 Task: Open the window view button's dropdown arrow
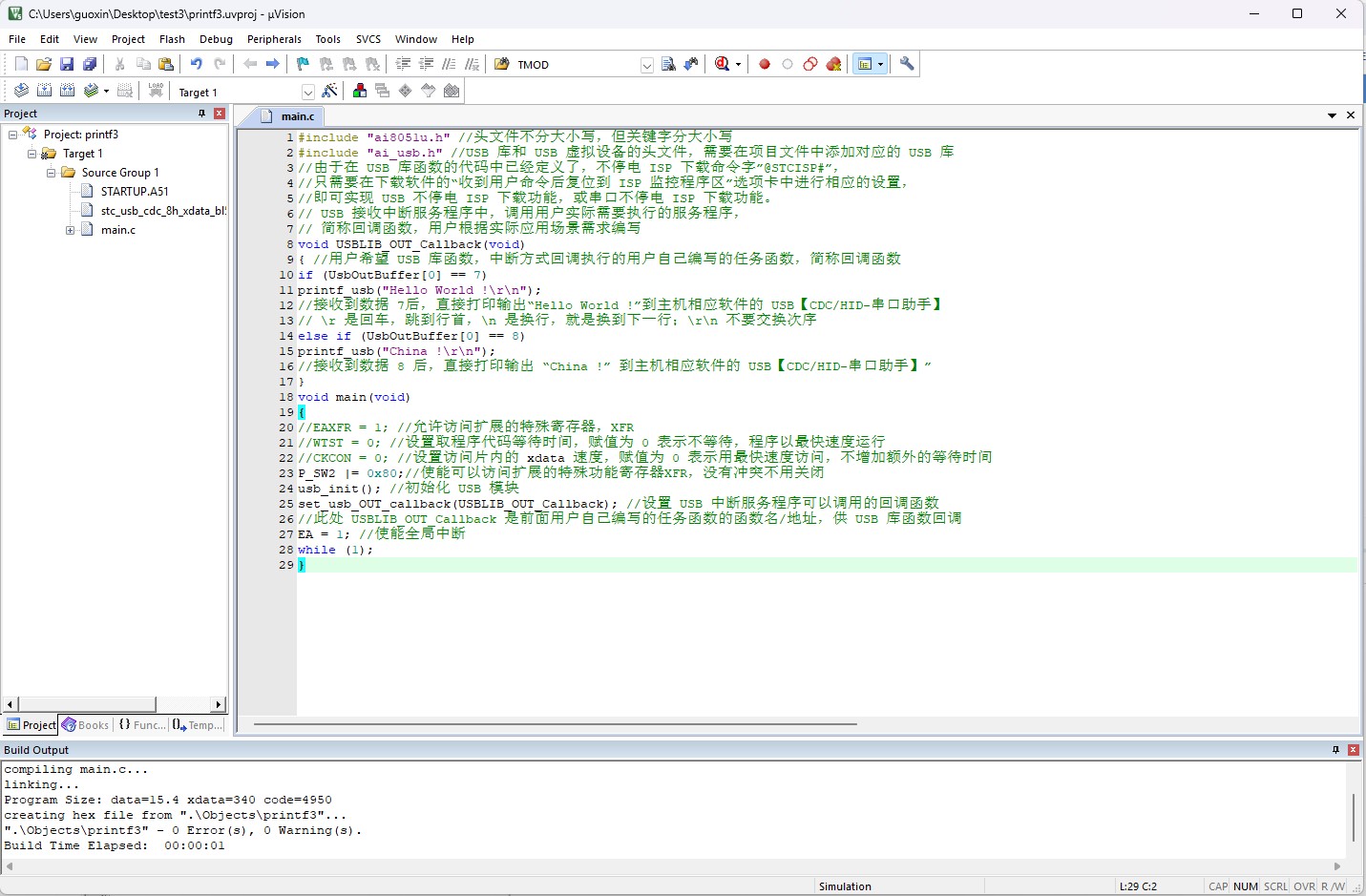(880, 64)
